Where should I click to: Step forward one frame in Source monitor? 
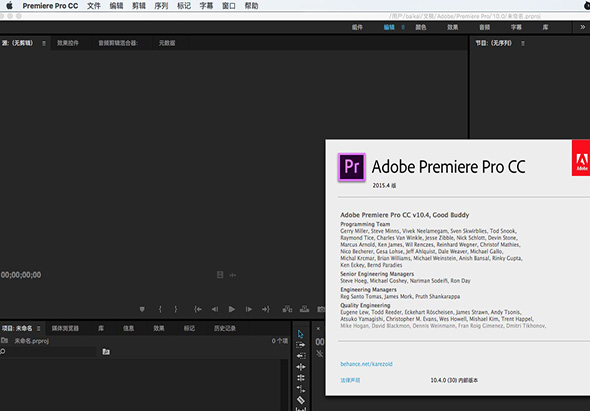click(x=249, y=309)
